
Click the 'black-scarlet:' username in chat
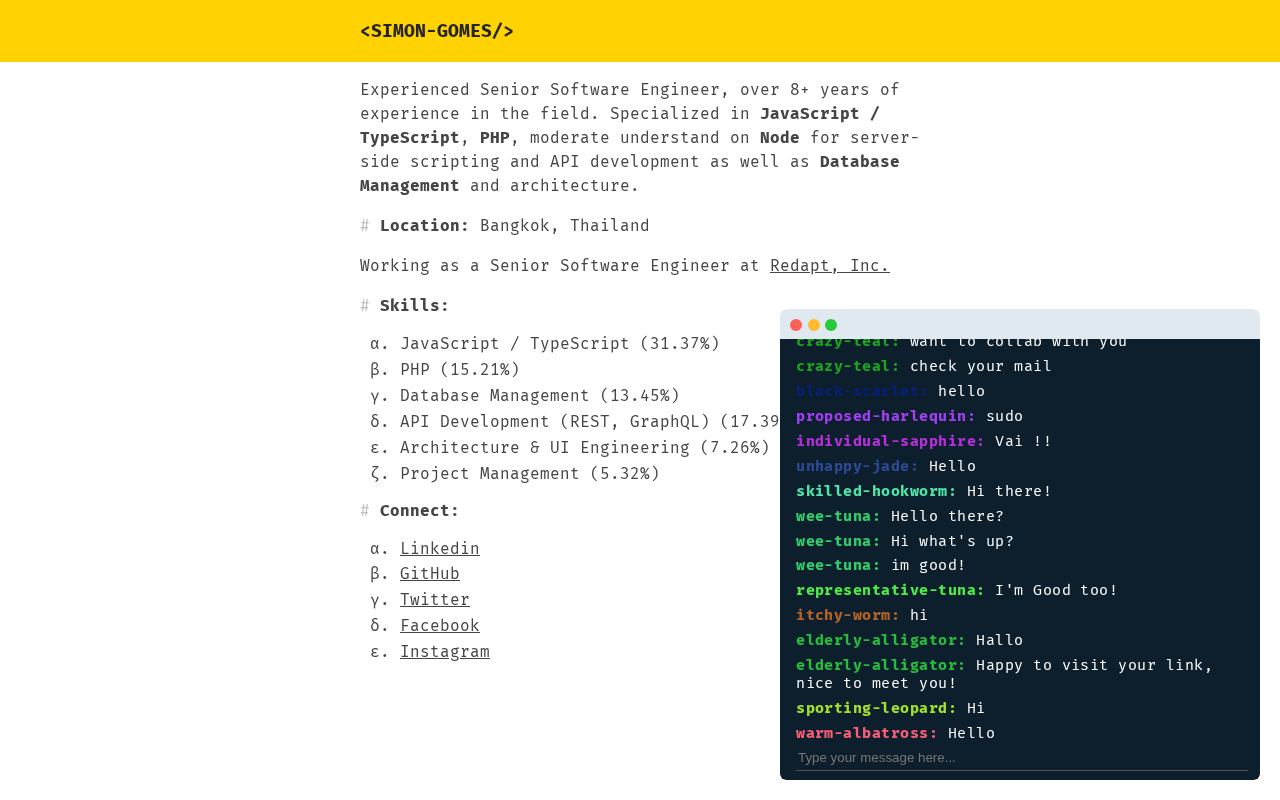coord(863,391)
